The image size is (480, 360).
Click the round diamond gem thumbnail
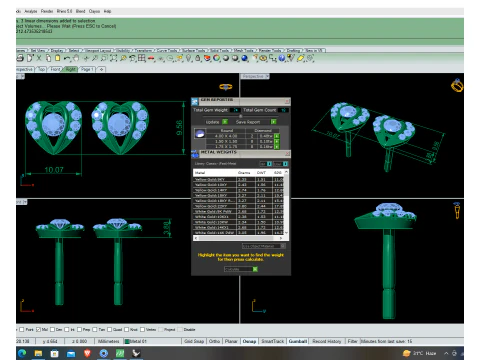(x=200, y=134)
